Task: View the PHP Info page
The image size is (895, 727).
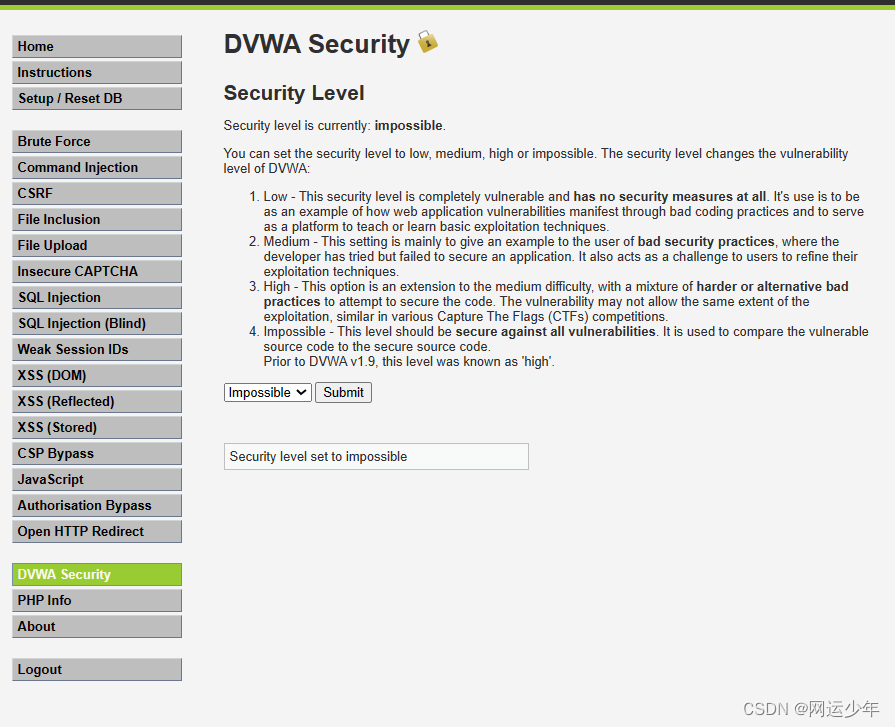Action: tap(96, 600)
